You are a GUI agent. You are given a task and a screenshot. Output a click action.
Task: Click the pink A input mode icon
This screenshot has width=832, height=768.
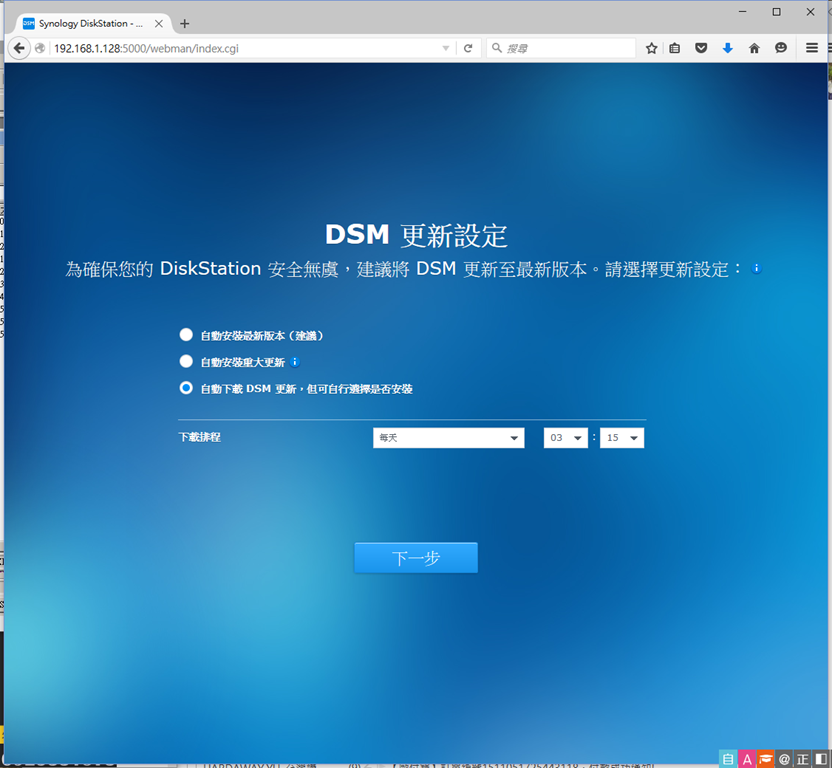(747, 759)
